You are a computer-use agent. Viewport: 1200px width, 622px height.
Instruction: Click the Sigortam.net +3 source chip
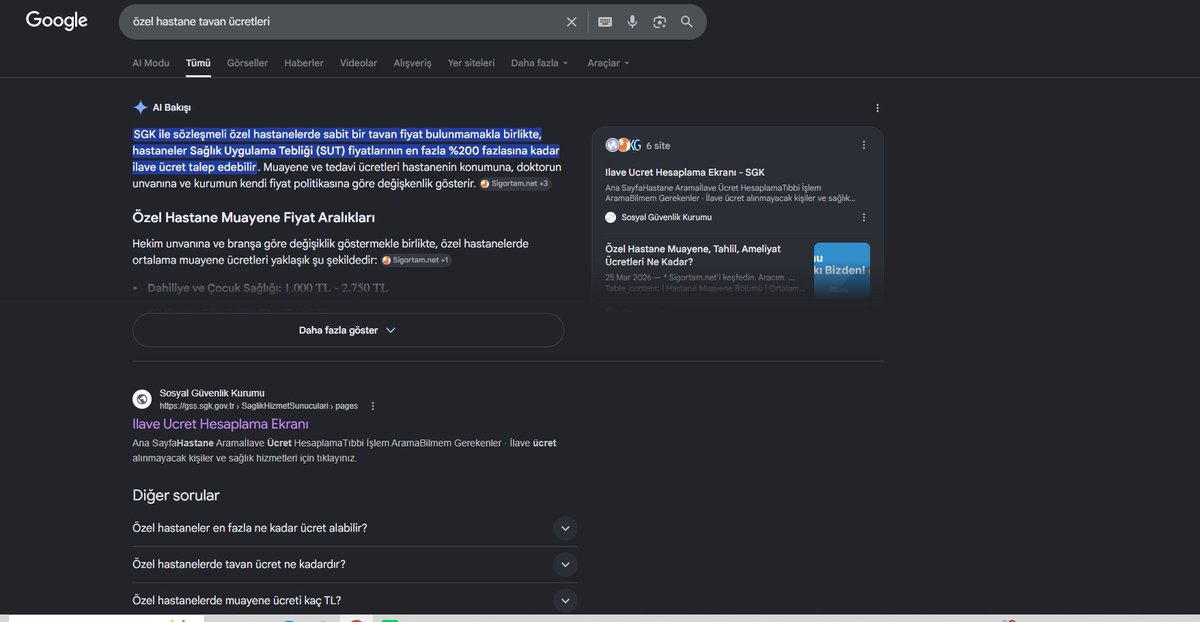click(515, 184)
